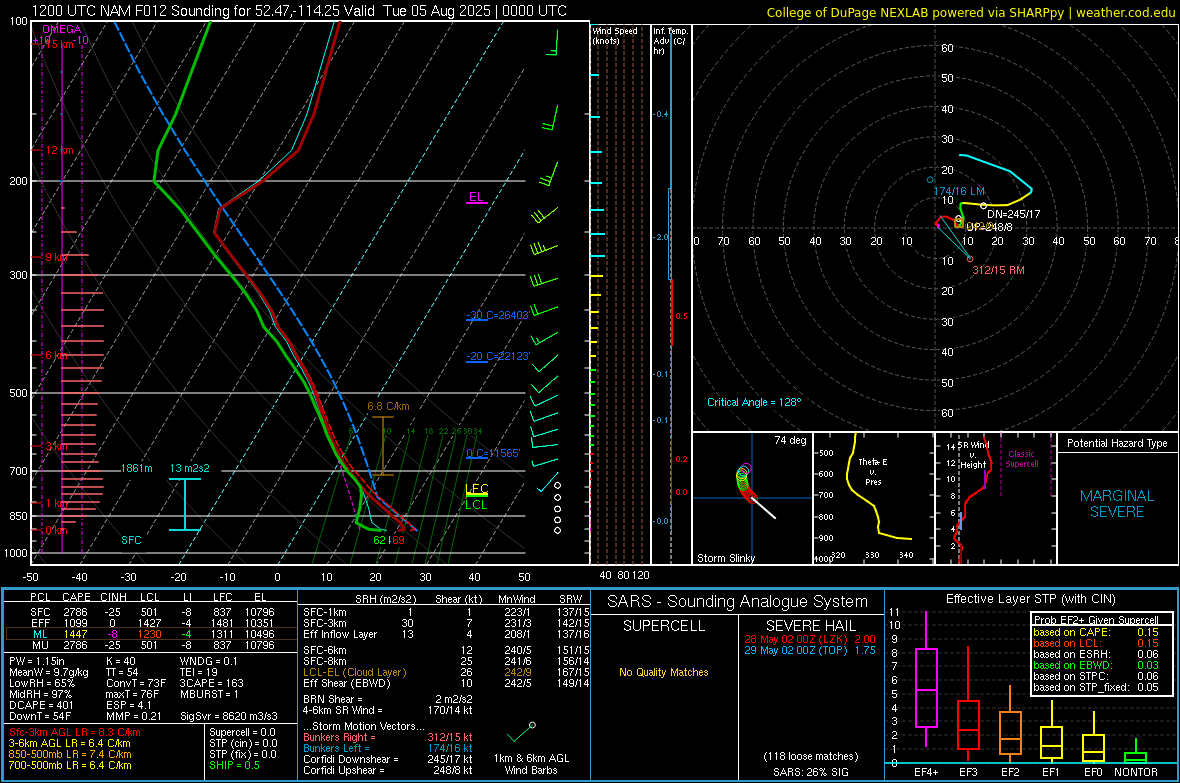Image resolution: width=1180 pixels, height=783 pixels.
Task: Click the Bunkers Left = 174/16 kt line
Action: tap(388, 748)
